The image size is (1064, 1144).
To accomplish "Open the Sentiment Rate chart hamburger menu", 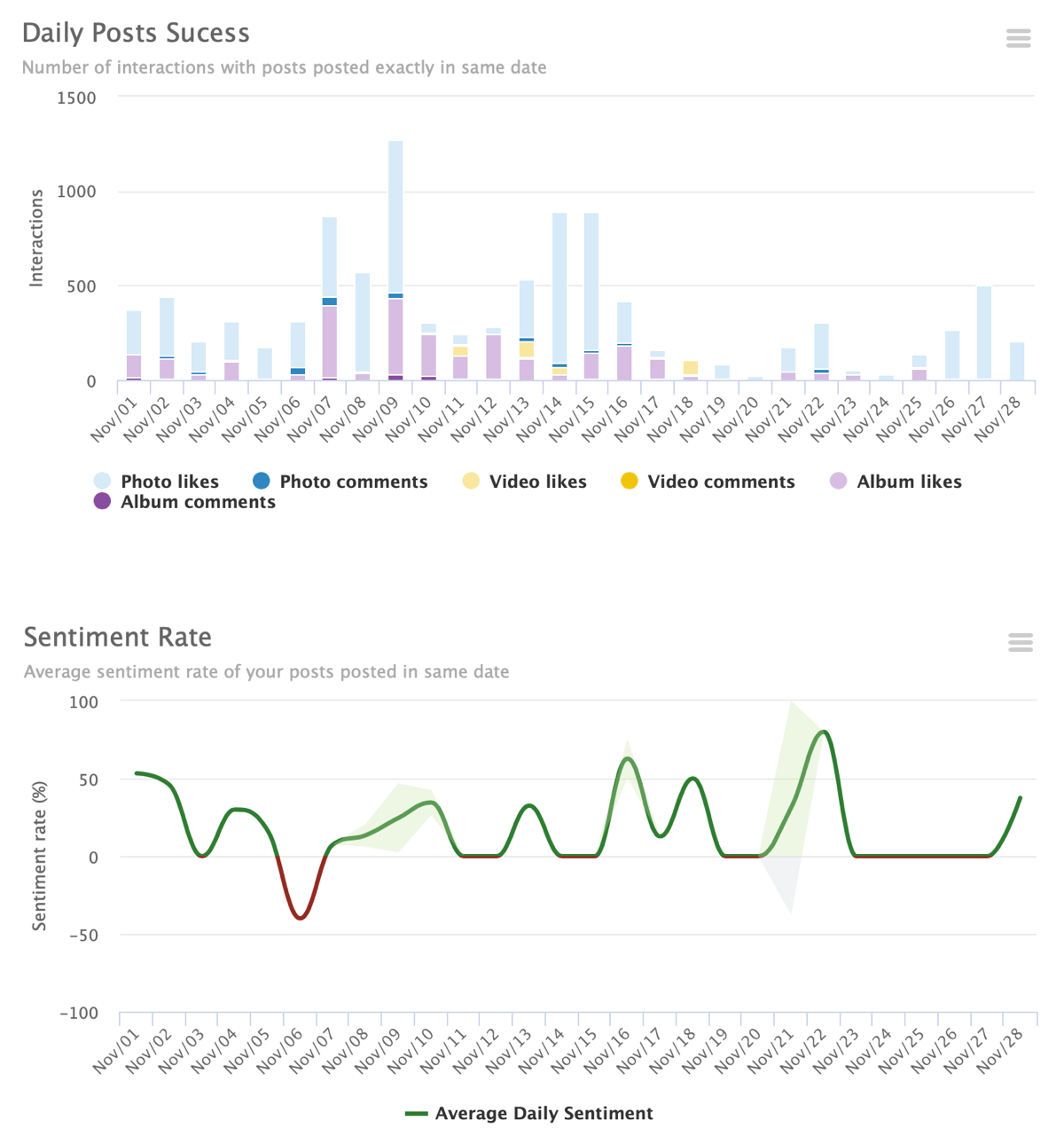I will point(1020,643).
